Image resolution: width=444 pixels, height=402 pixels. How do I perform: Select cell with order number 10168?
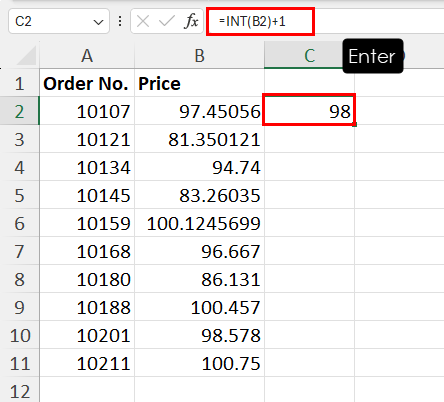87,251
